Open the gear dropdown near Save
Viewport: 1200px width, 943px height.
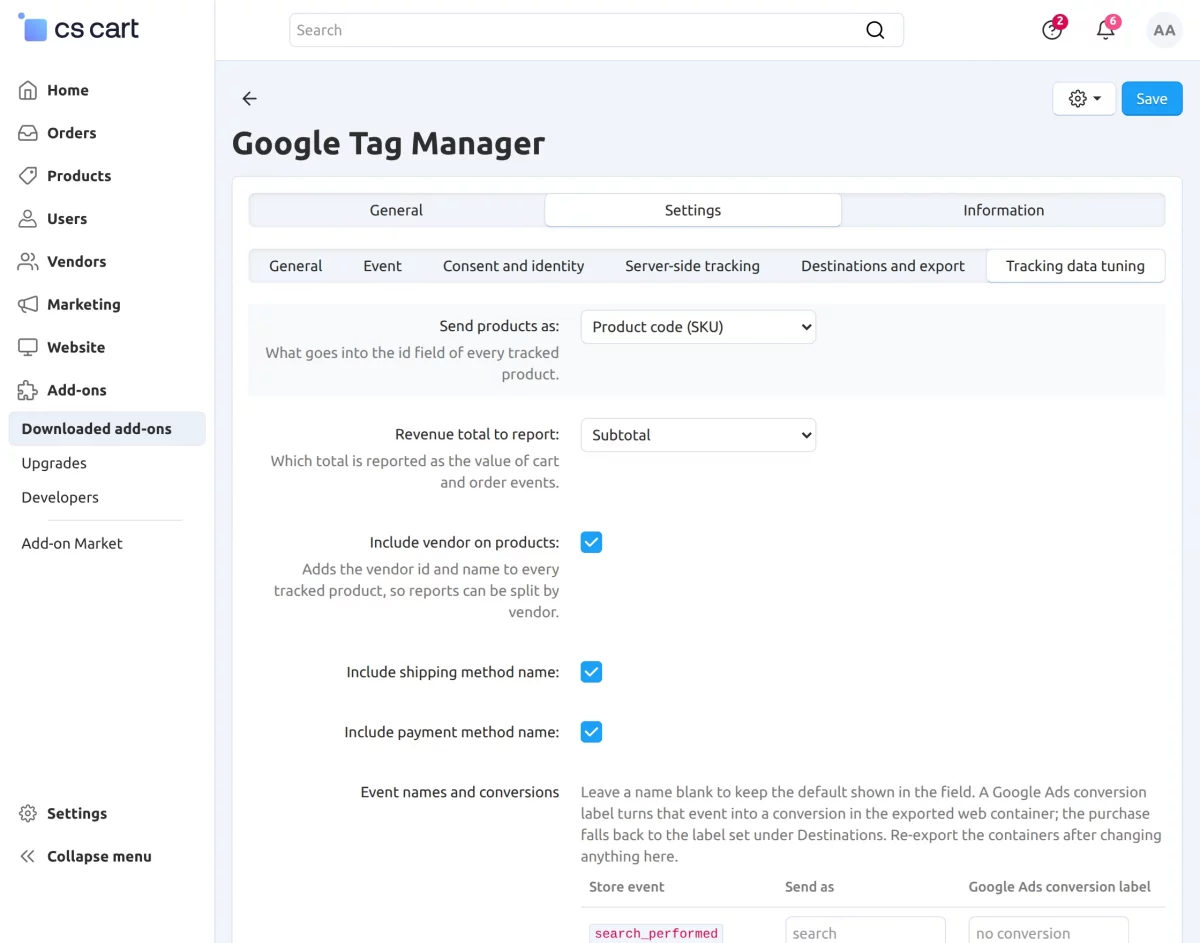pos(1084,99)
